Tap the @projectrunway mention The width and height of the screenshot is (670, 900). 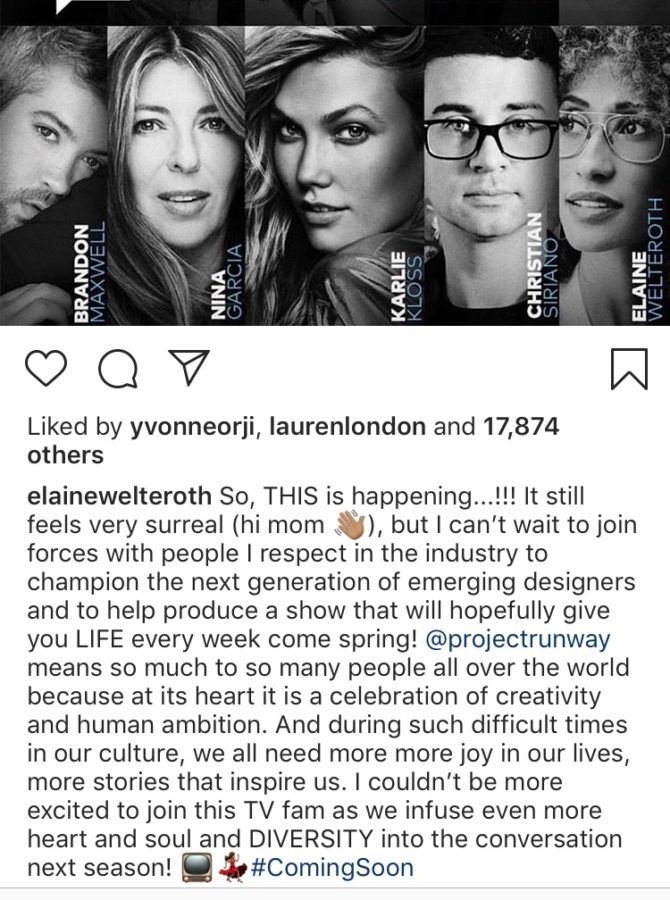[518, 640]
